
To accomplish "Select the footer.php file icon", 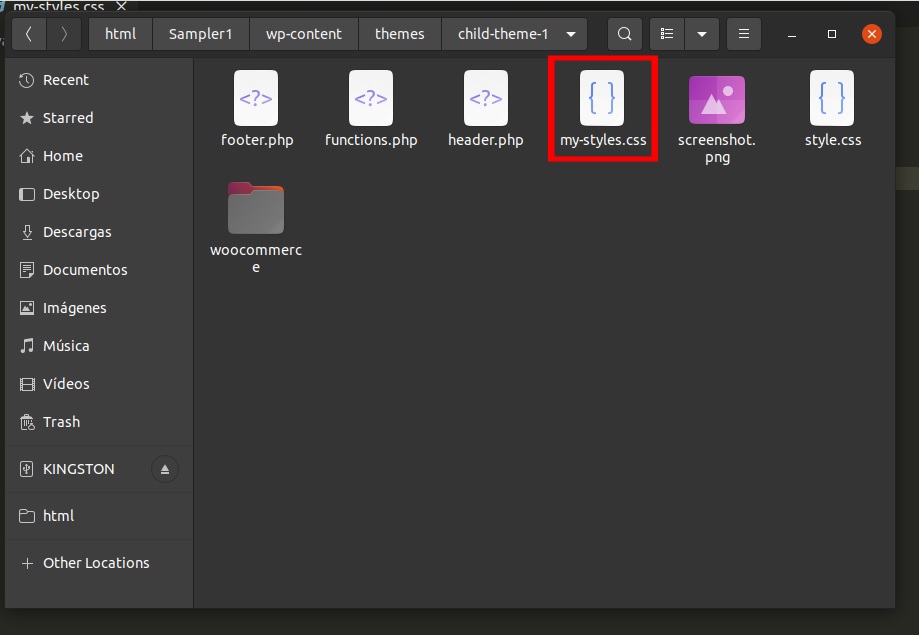I will [x=256, y=98].
